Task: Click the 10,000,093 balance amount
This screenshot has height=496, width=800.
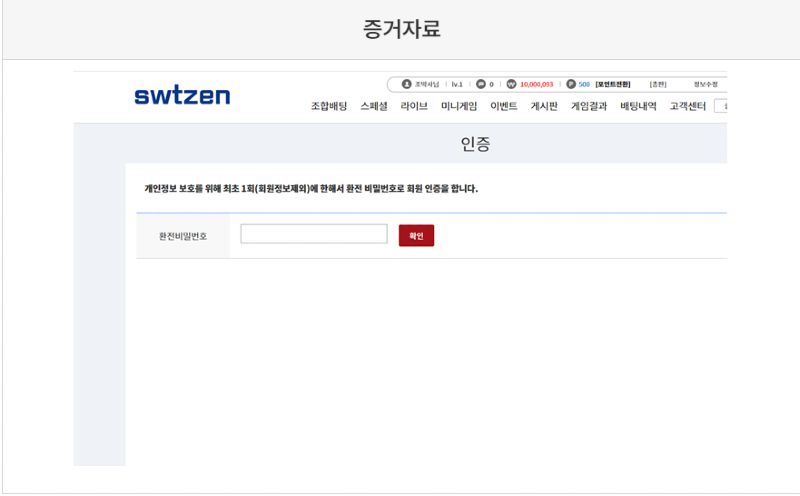Action: point(536,84)
